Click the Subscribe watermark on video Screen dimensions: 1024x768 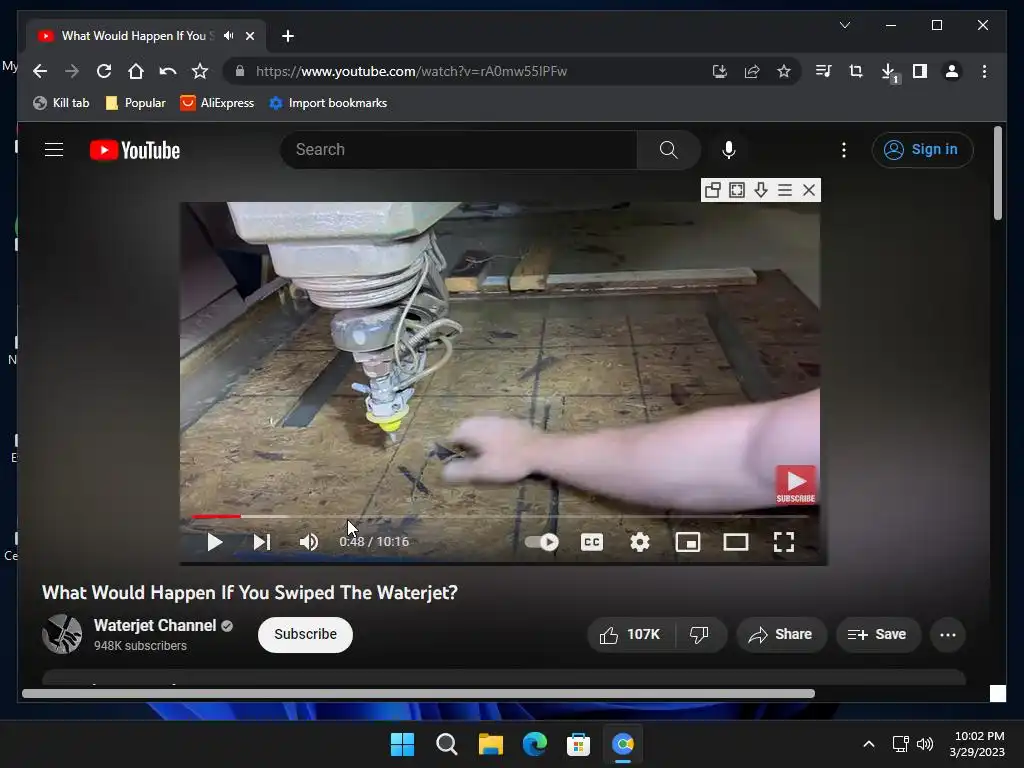pos(795,485)
